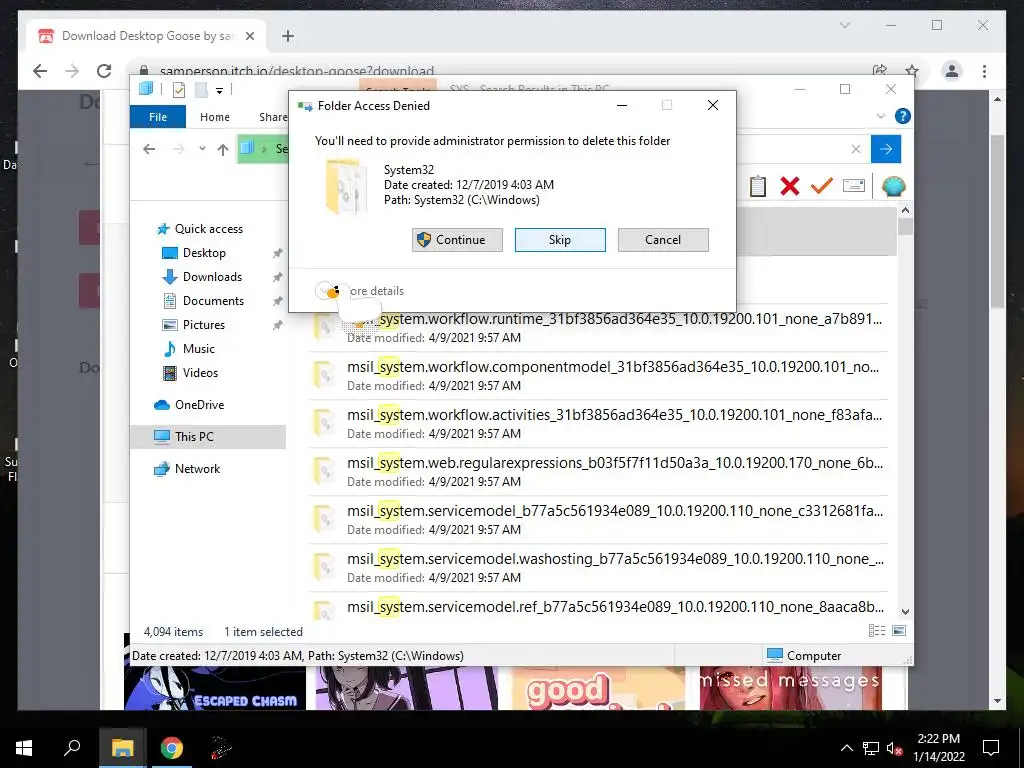This screenshot has width=1024, height=768.
Task: Clear the Explorer search box
Action: [x=856, y=149]
